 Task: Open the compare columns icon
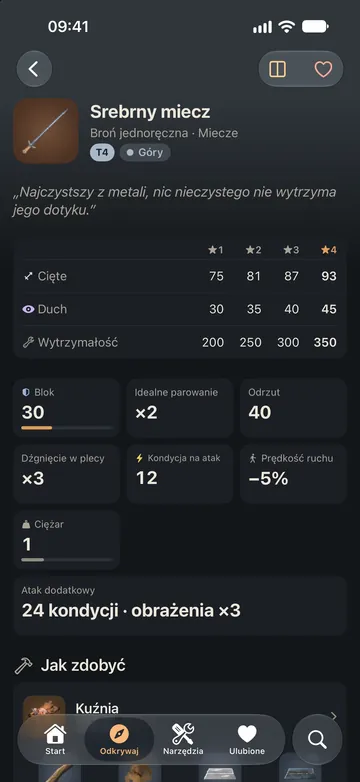[x=278, y=69]
